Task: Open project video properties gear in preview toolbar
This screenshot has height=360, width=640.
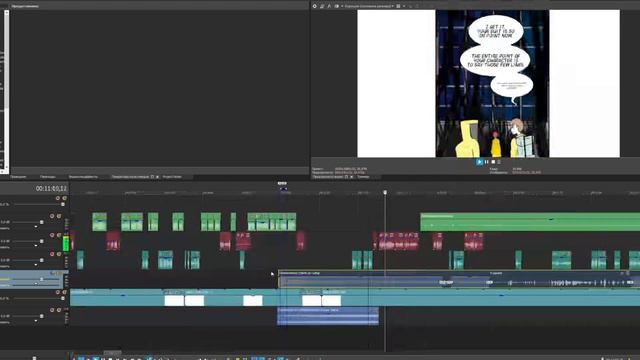Action: pos(315,6)
